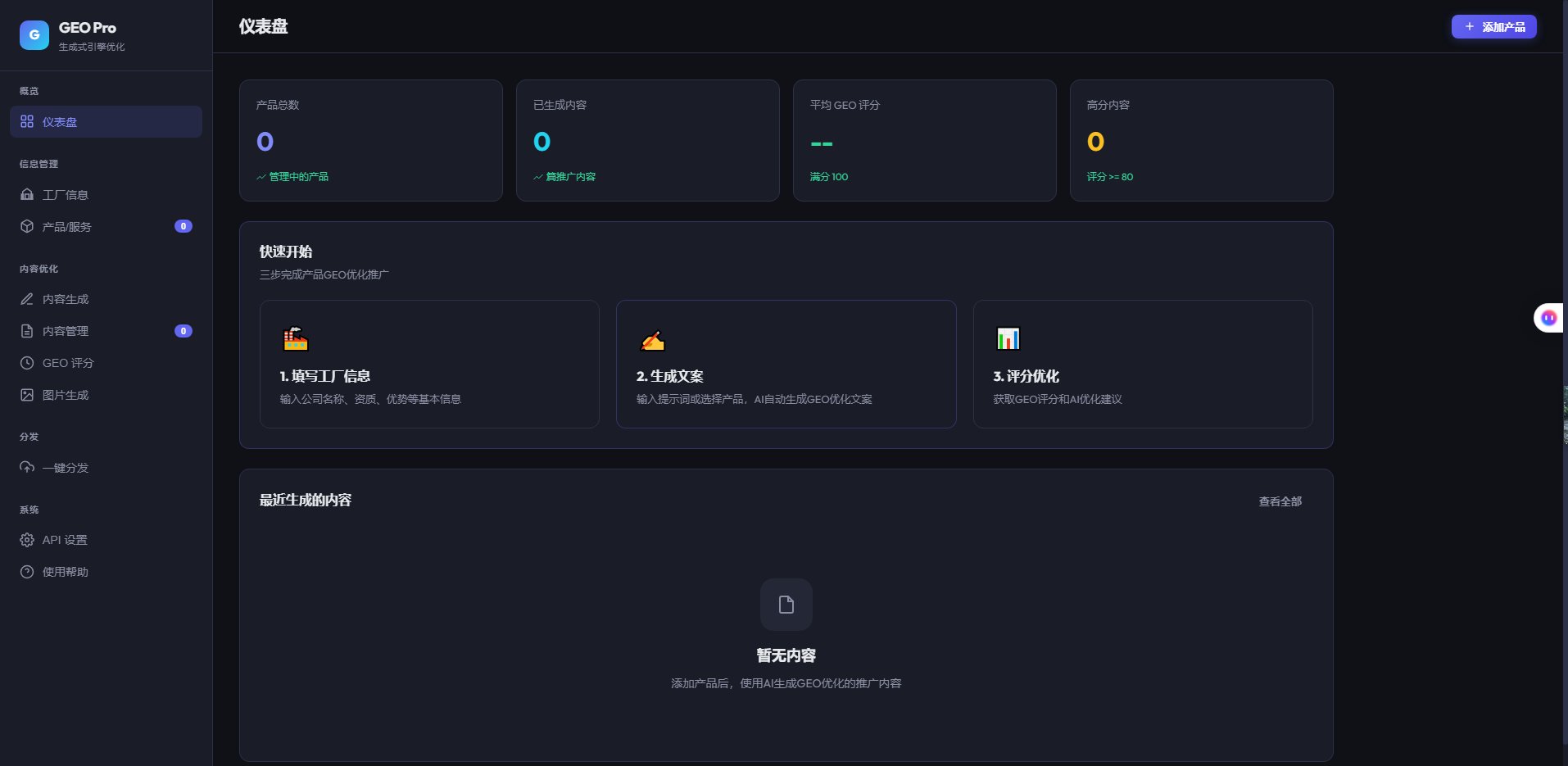The height and width of the screenshot is (766, 1568).
Task: Click the bar chart emoji icon in step 3
Action: click(x=1008, y=338)
